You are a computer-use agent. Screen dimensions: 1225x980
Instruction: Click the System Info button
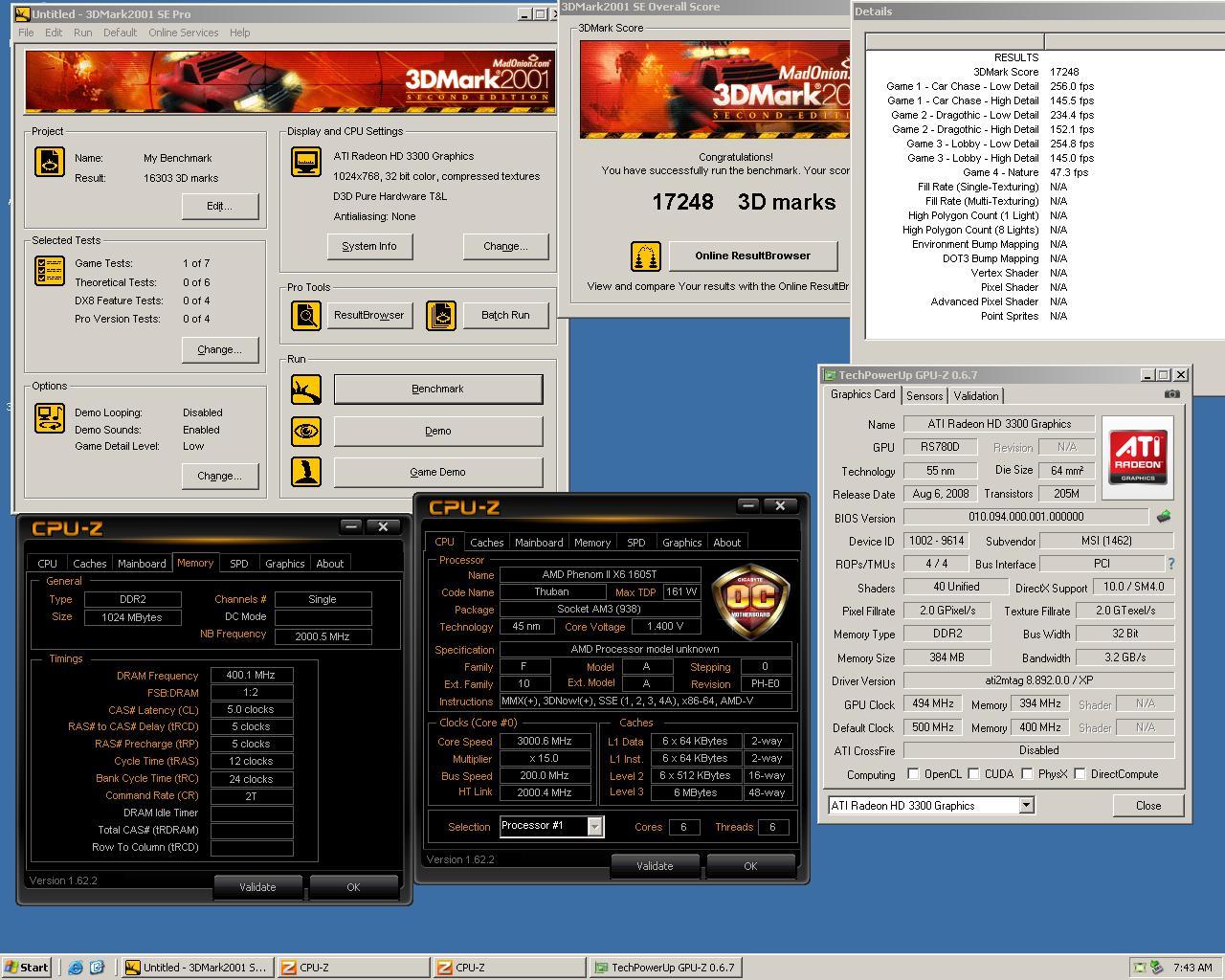point(369,246)
